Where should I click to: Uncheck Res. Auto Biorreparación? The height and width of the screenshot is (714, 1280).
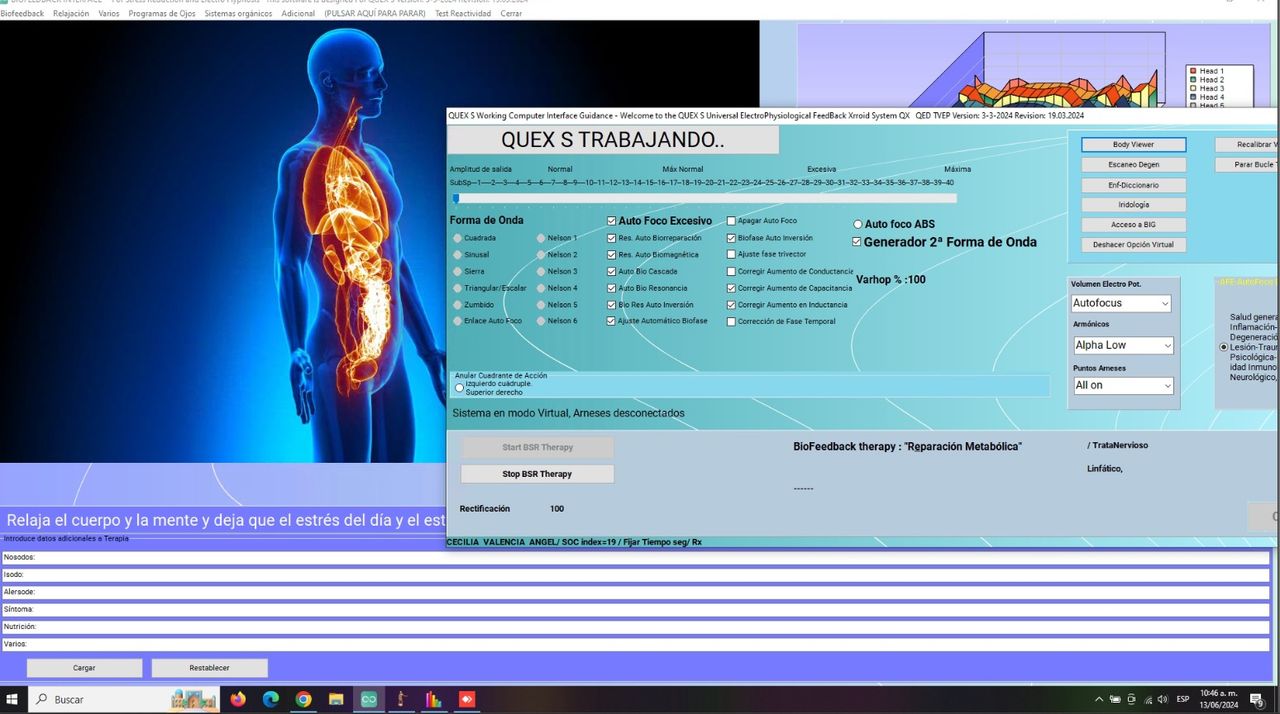click(x=612, y=238)
